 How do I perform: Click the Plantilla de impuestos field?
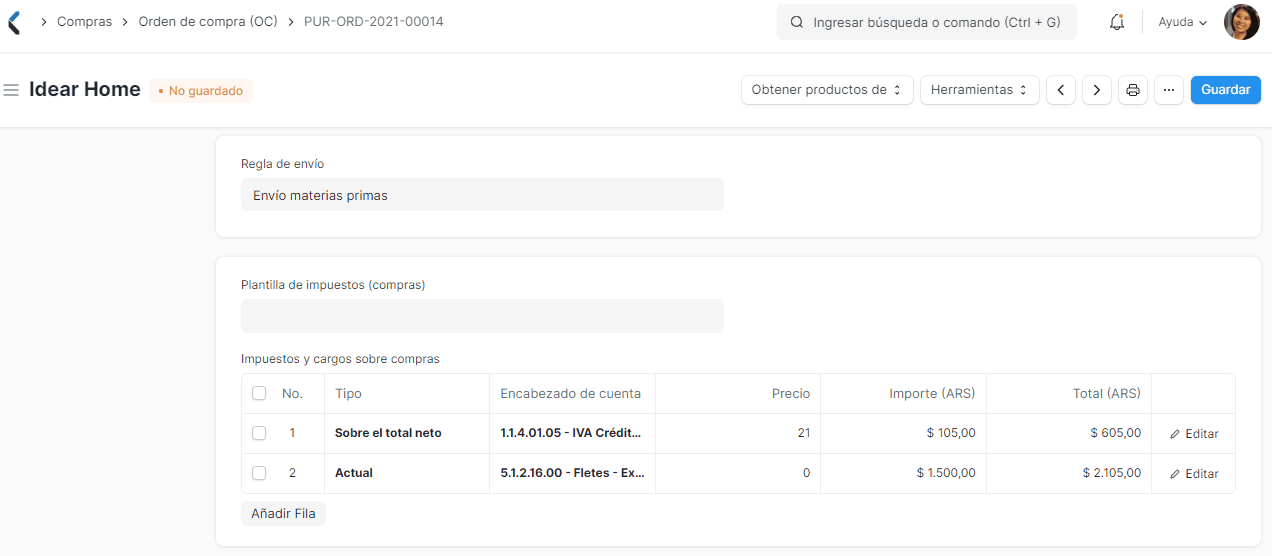pyautogui.click(x=482, y=316)
